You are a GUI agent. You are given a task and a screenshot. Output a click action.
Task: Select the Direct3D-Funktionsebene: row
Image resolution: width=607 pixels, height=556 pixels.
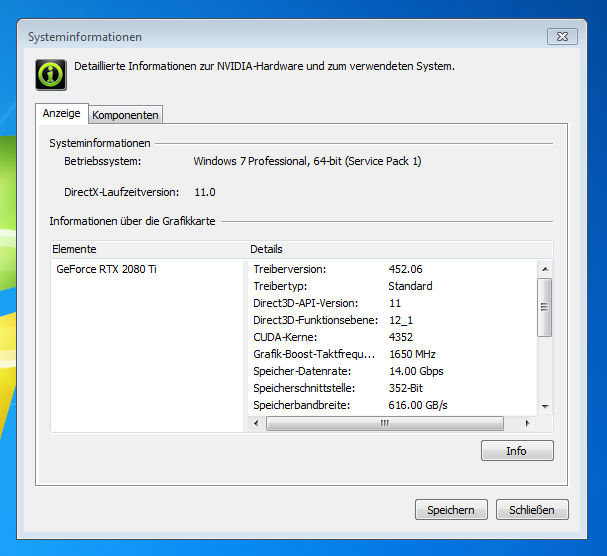point(392,320)
